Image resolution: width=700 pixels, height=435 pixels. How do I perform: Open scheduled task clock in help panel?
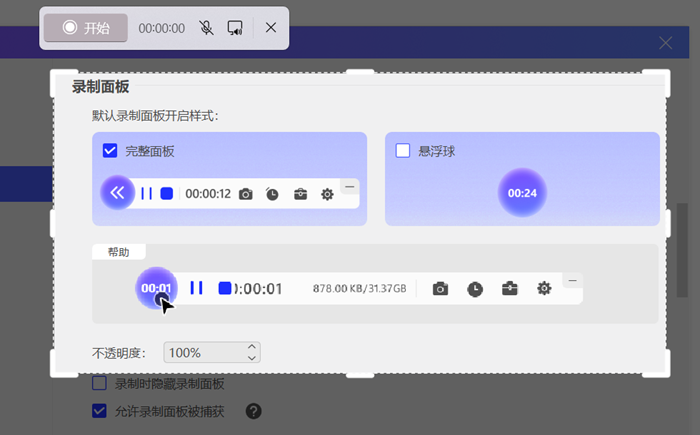coord(475,289)
